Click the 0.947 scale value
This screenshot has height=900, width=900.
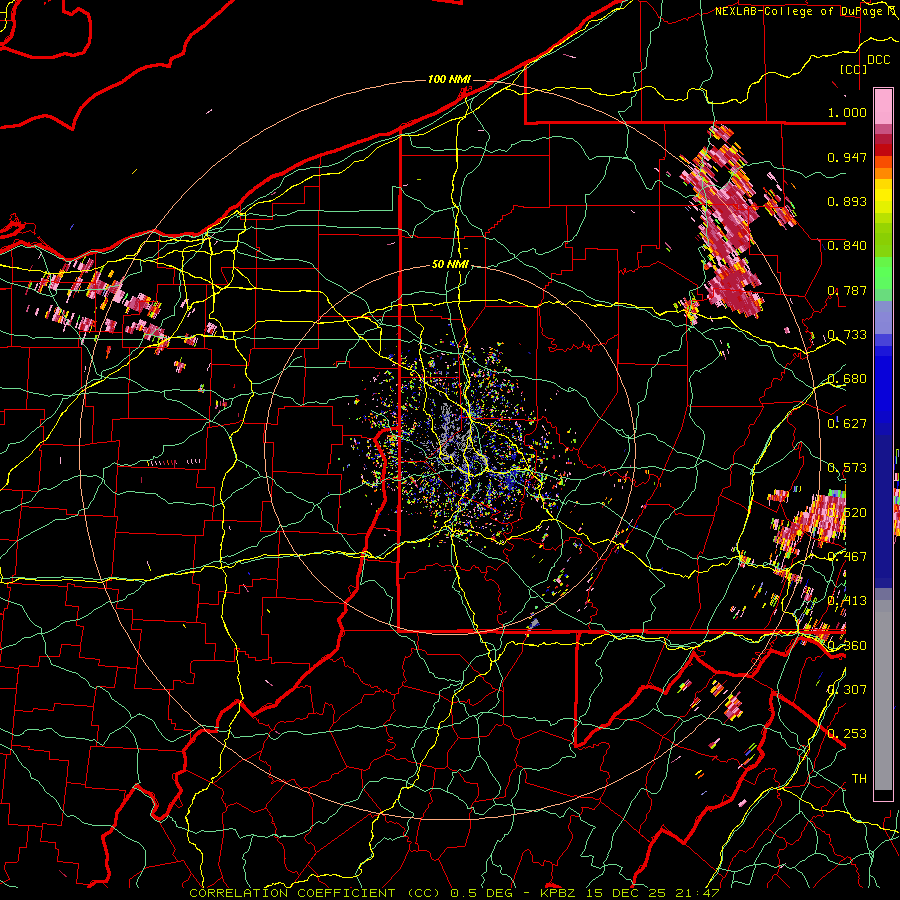[x=847, y=157]
